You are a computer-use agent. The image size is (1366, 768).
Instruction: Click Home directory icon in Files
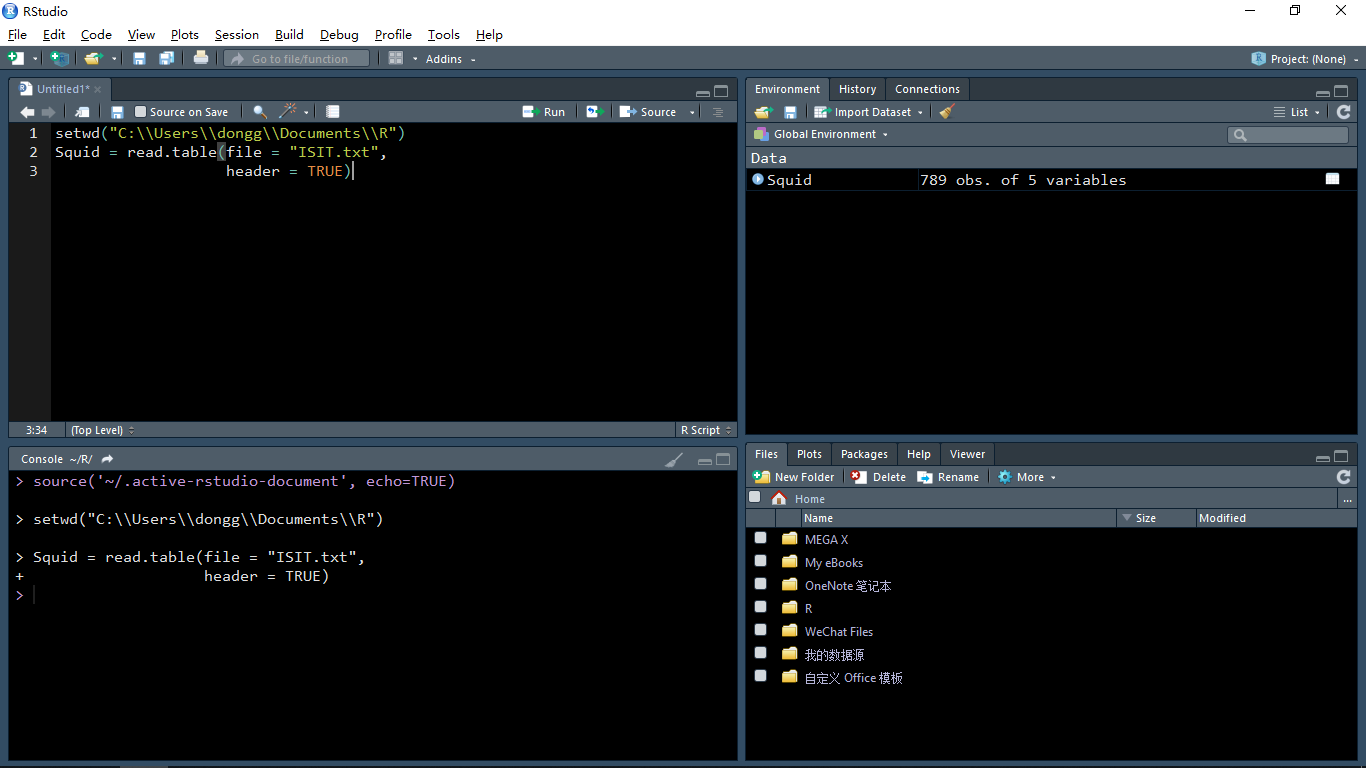tap(779, 498)
